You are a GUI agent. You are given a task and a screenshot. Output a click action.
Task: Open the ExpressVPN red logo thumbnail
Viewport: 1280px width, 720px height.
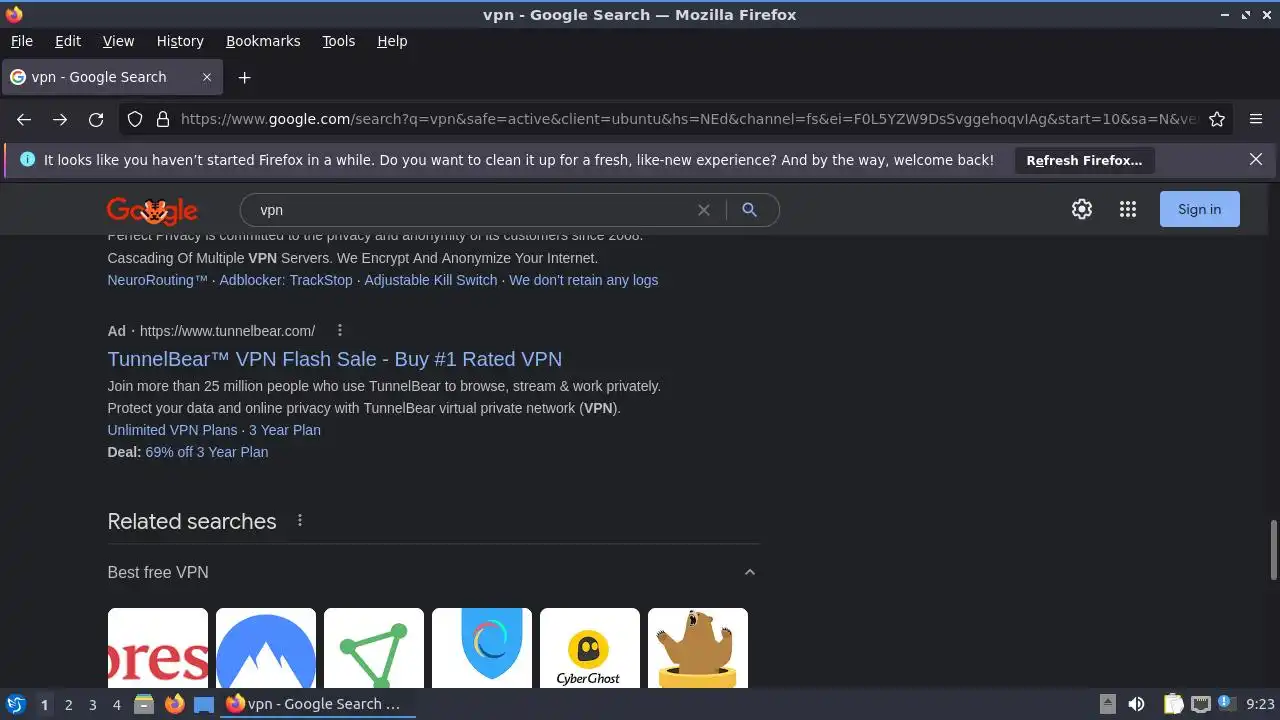[158, 647]
